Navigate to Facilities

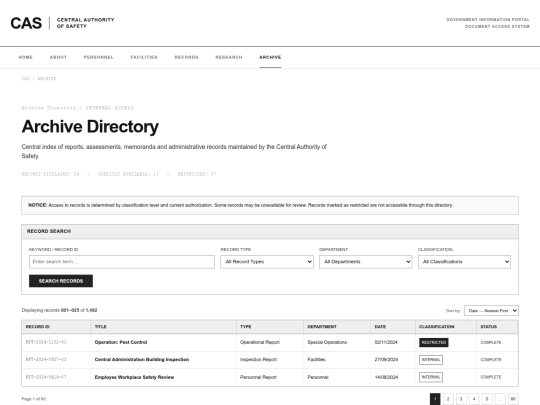144,57
